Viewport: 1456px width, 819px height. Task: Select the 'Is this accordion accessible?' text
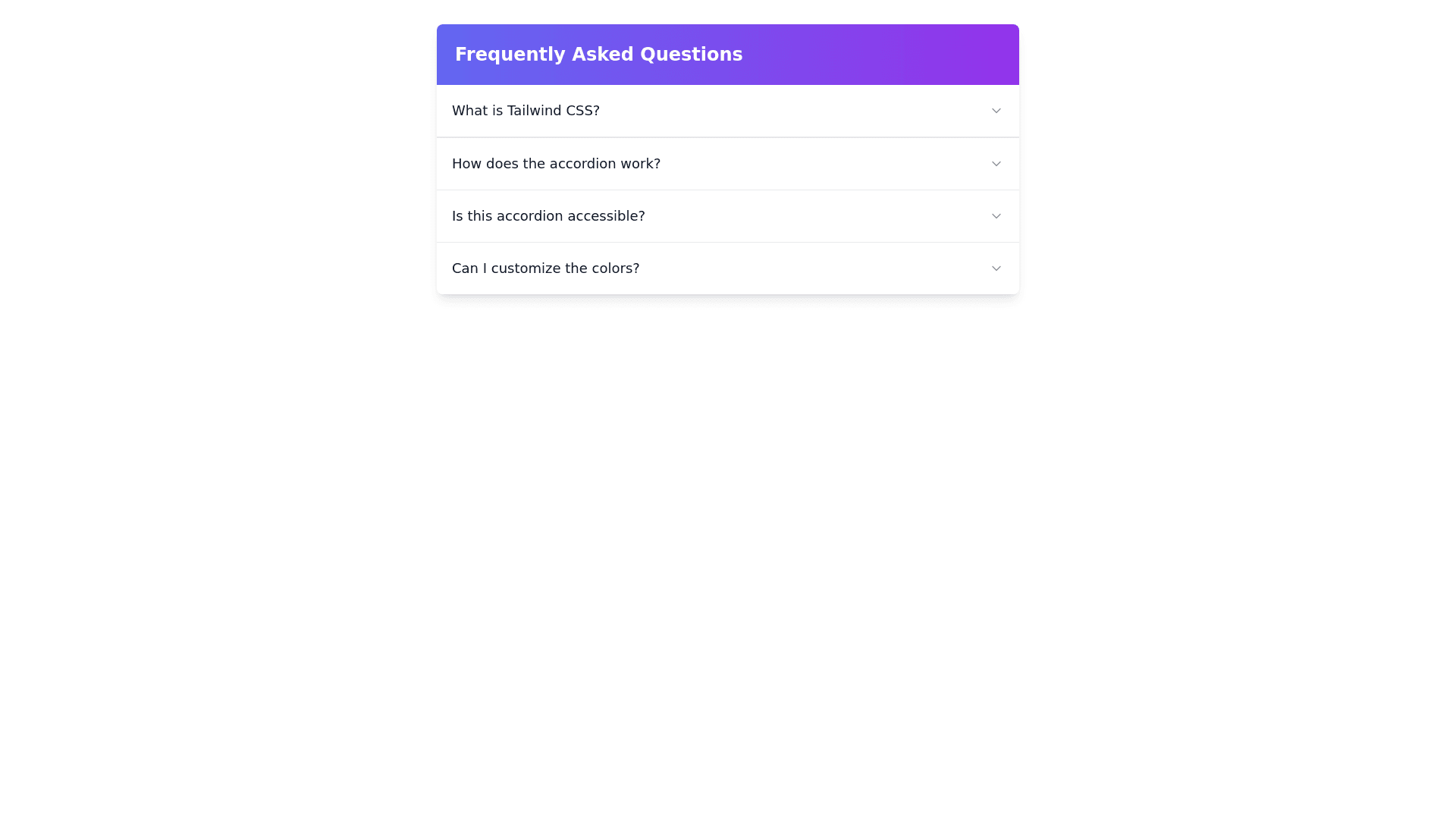[x=548, y=215]
